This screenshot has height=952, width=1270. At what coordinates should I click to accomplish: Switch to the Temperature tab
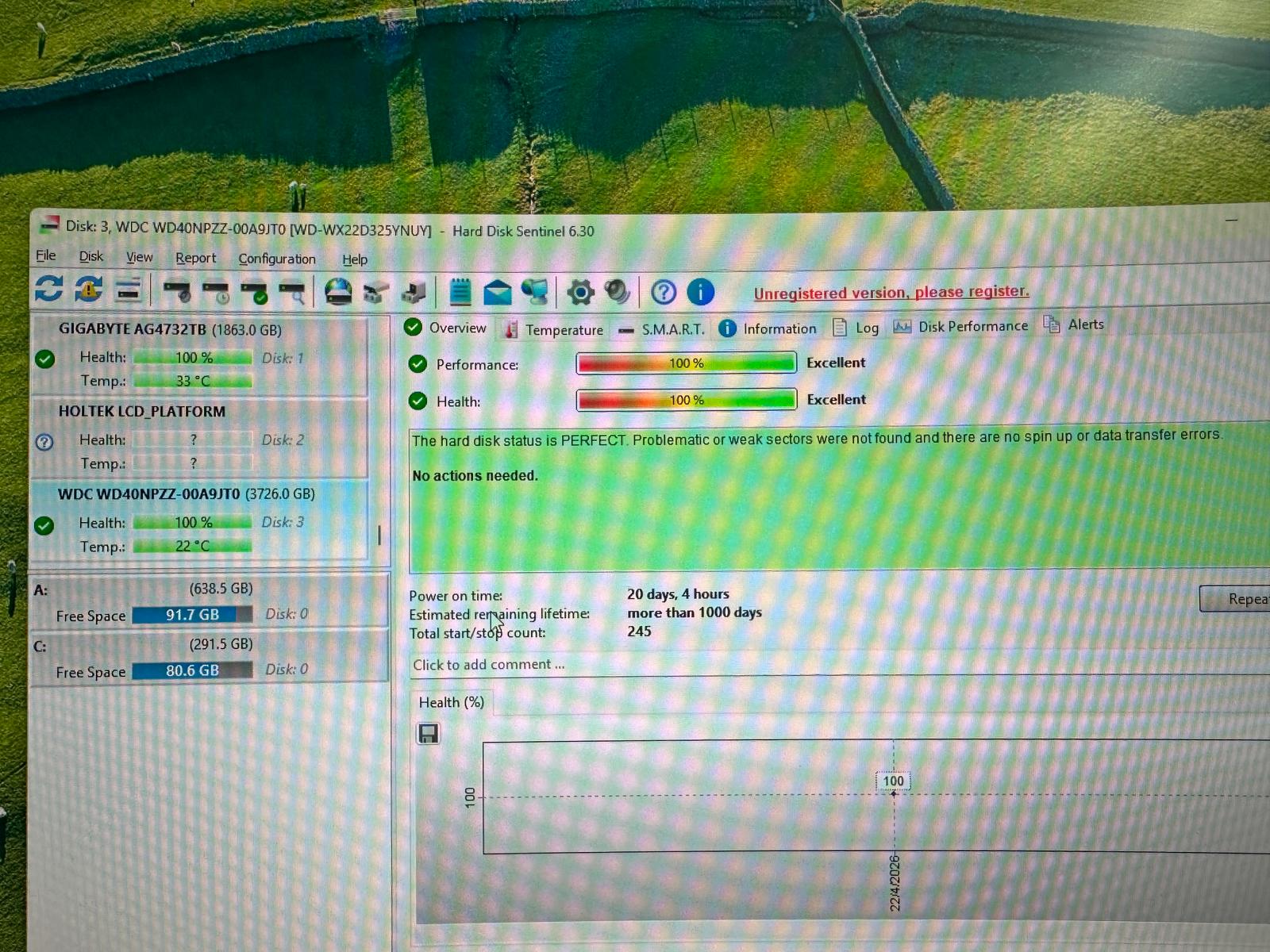[x=563, y=330]
